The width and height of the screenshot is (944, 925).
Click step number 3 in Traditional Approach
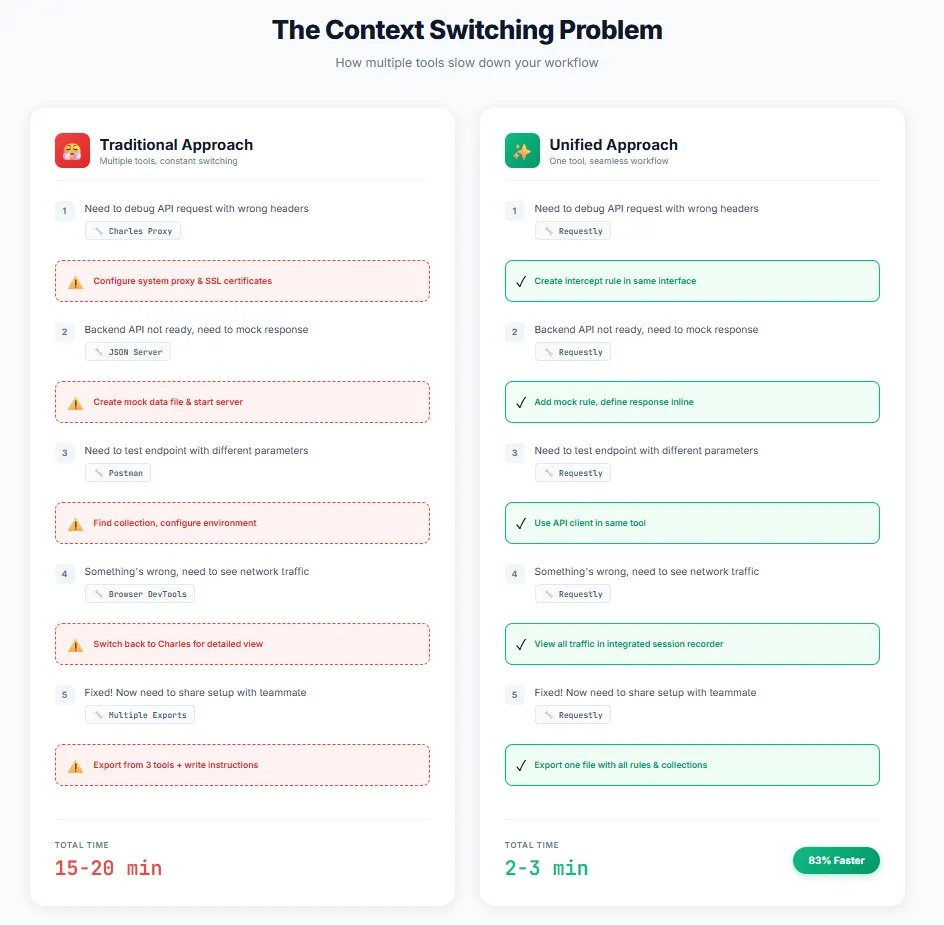(x=65, y=453)
